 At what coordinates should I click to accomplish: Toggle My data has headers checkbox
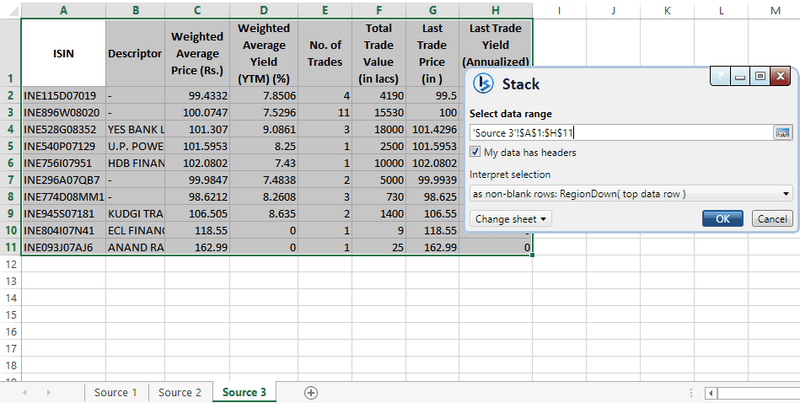click(x=475, y=152)
